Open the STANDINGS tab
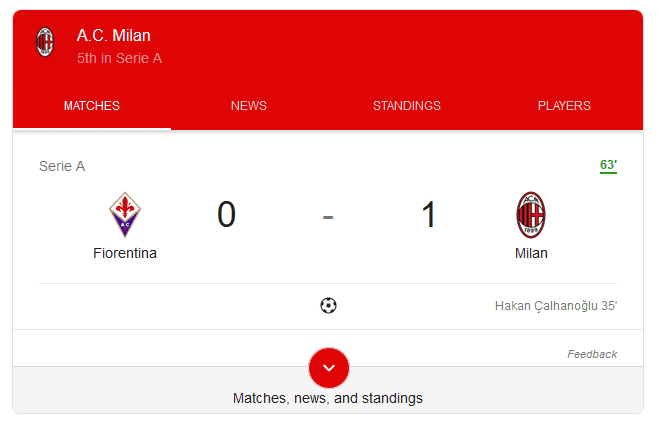 pos(407,105)
